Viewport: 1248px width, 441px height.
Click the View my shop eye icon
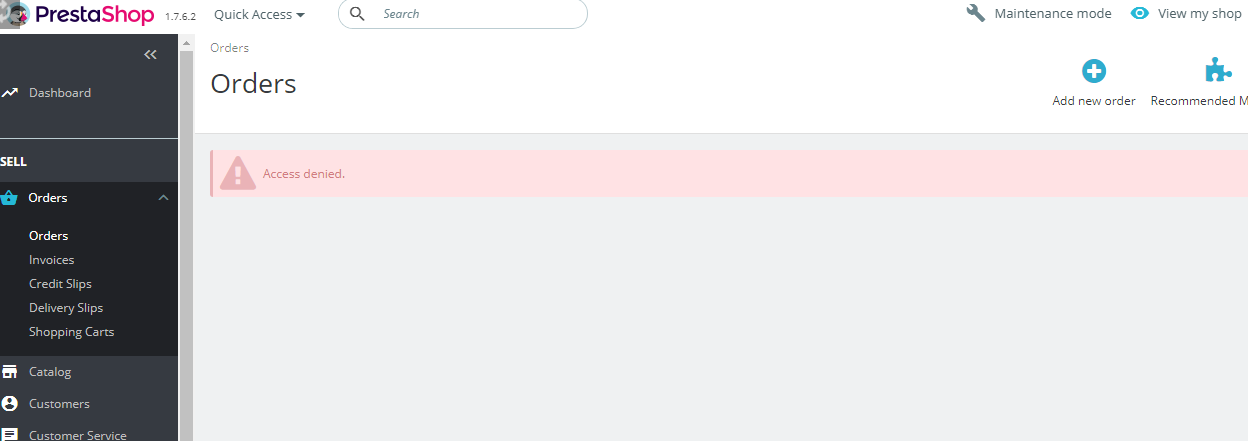click(1140, 14)
